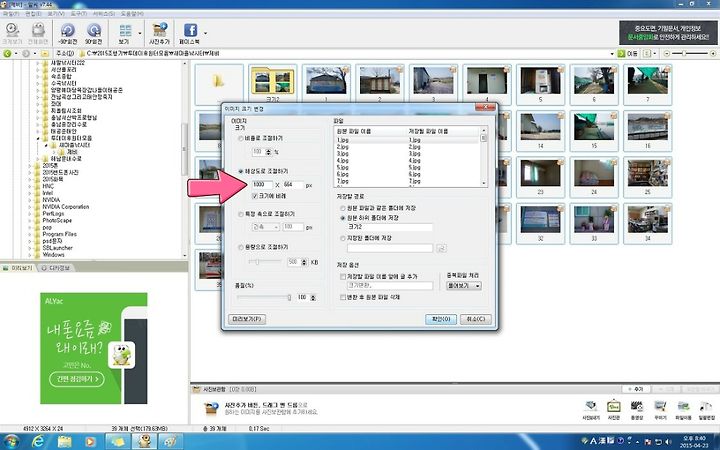Click the Windows Start orb
The height and width of the screenshot is (450, 720).
[x=11, y=442]
